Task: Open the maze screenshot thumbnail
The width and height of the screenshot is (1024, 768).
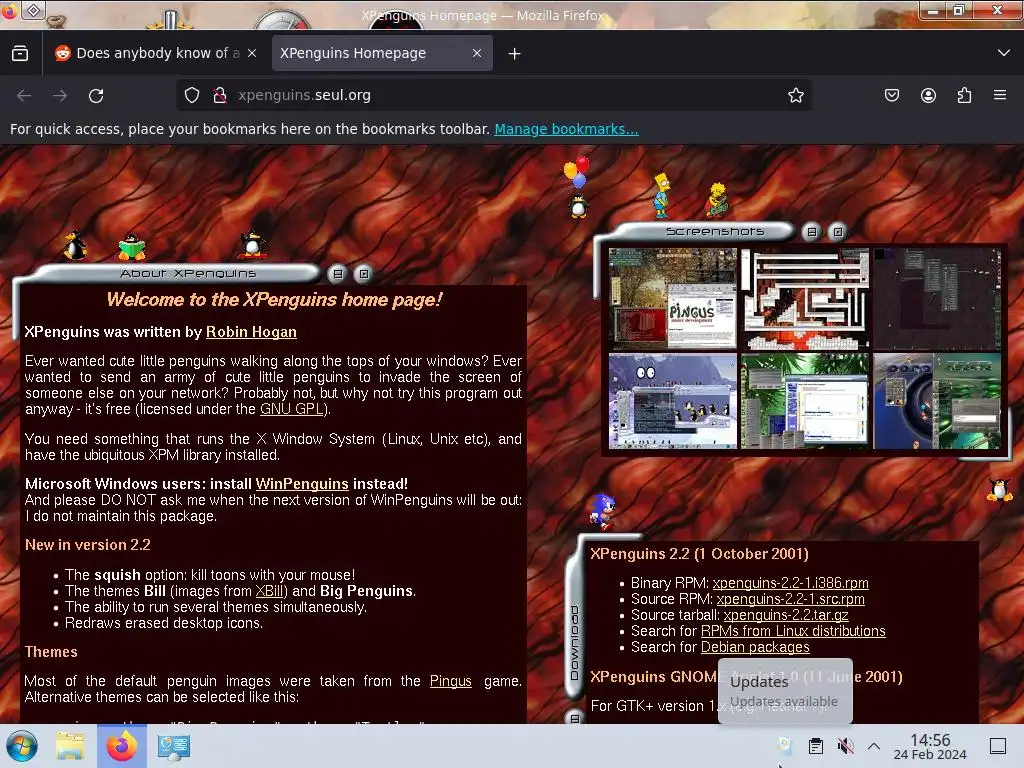Action: 805,298
